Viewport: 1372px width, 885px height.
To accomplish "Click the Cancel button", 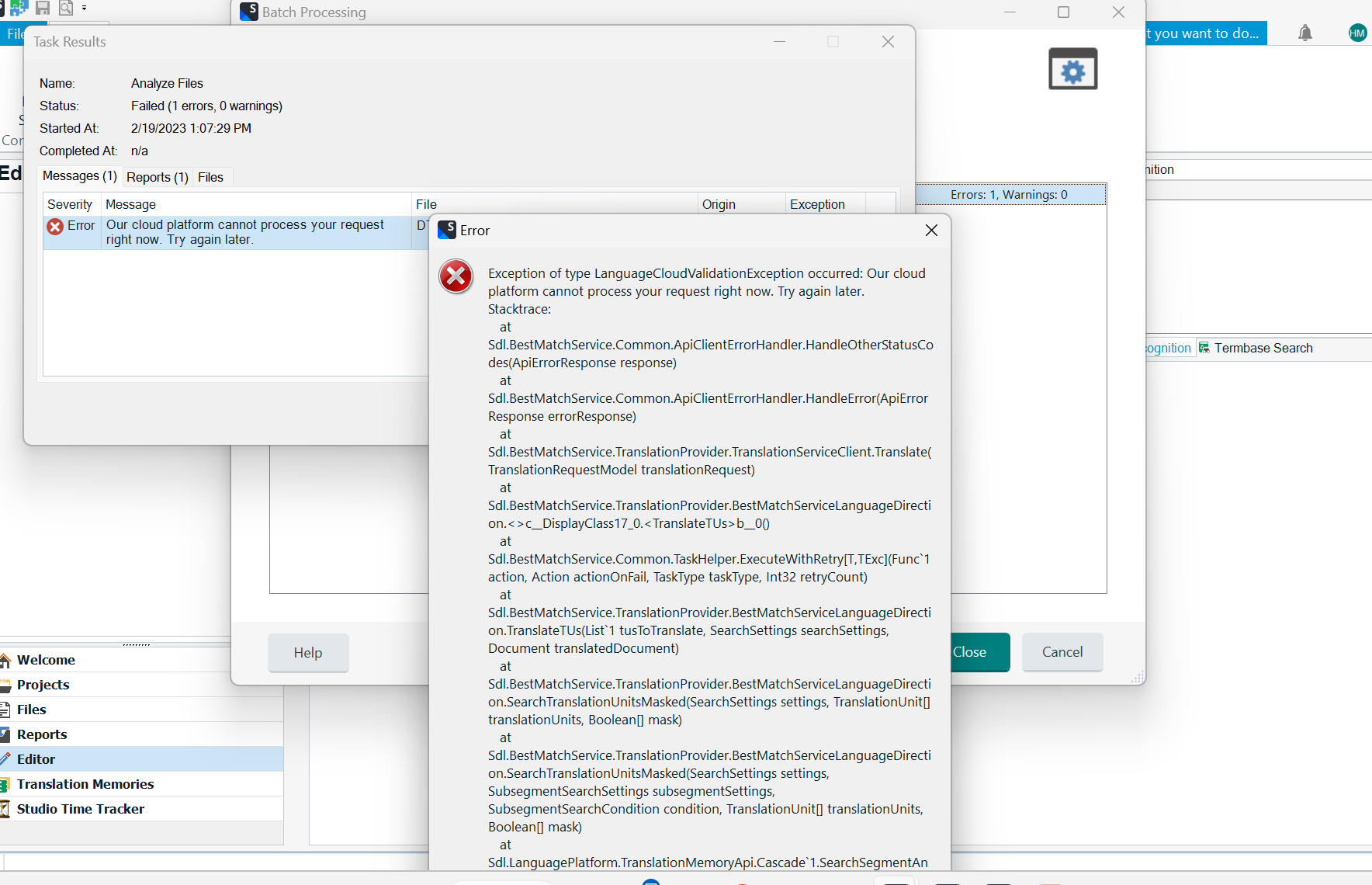I will pos(1062,652).
